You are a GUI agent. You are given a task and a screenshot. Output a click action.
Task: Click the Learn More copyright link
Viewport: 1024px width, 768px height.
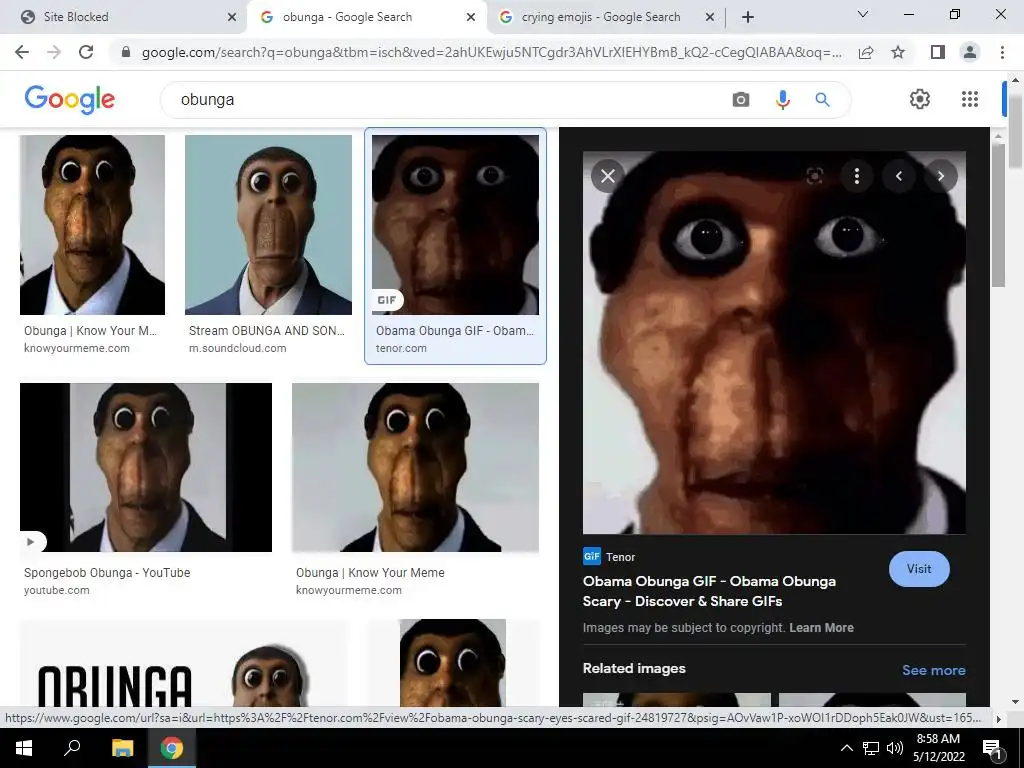pyautogui.click(x=822, y=628)
